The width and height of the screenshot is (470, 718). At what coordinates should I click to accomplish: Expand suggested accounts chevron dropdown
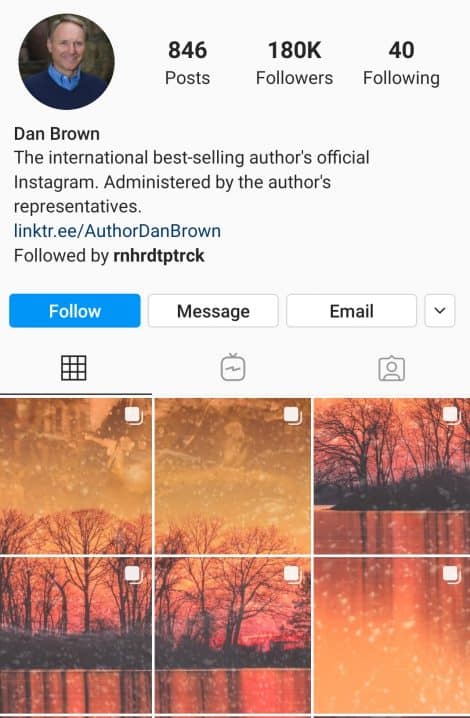point(440,311)
